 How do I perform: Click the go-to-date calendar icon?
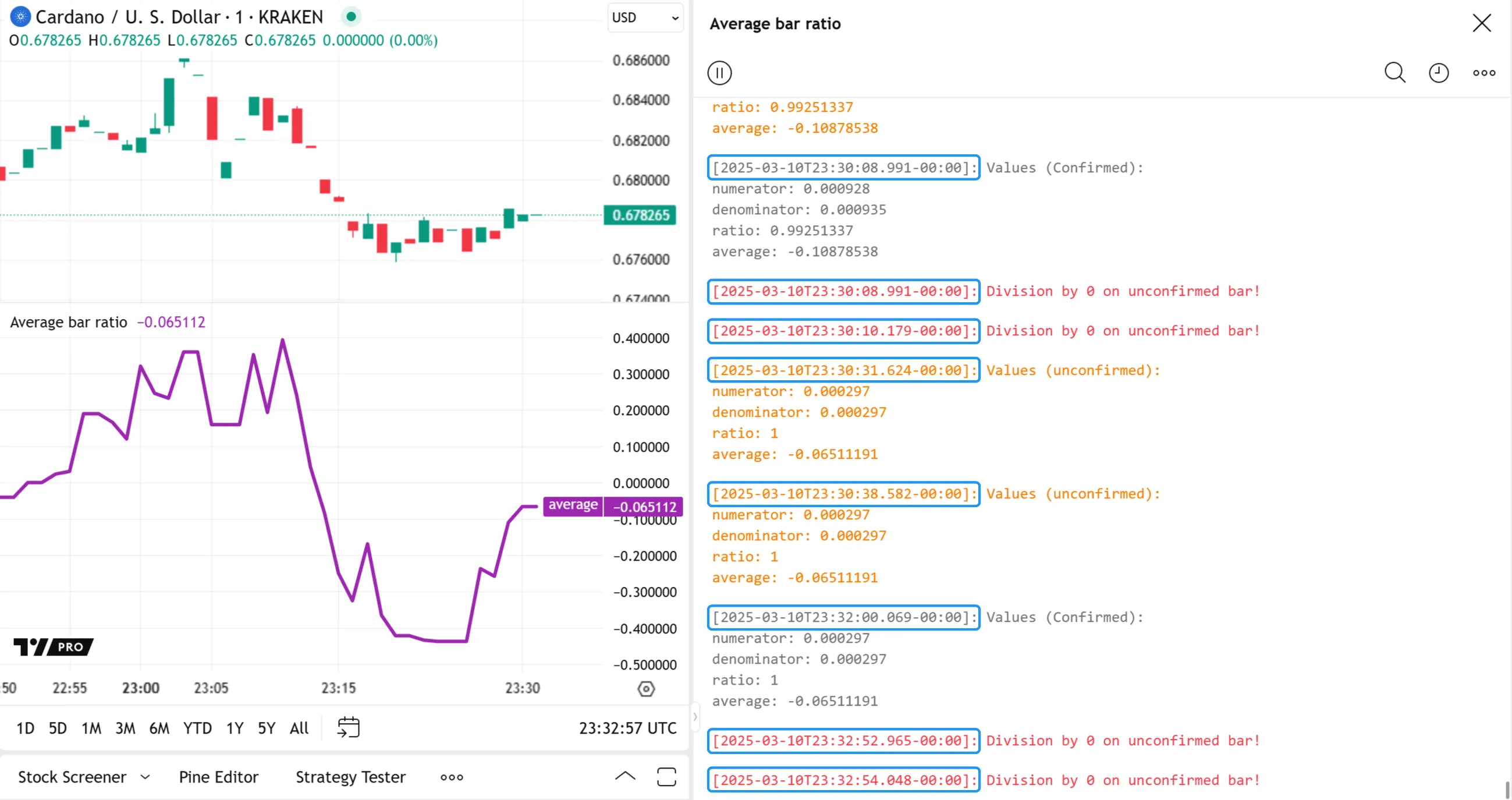[x=348, y=727]
